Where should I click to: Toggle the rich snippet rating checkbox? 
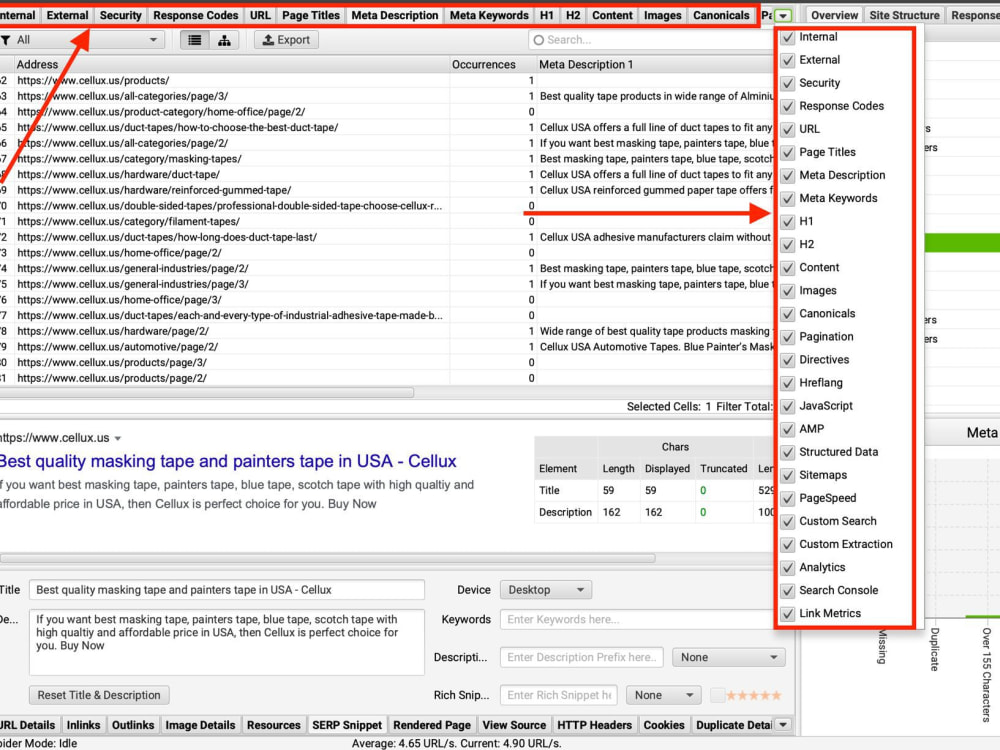(x=717, y=695)
